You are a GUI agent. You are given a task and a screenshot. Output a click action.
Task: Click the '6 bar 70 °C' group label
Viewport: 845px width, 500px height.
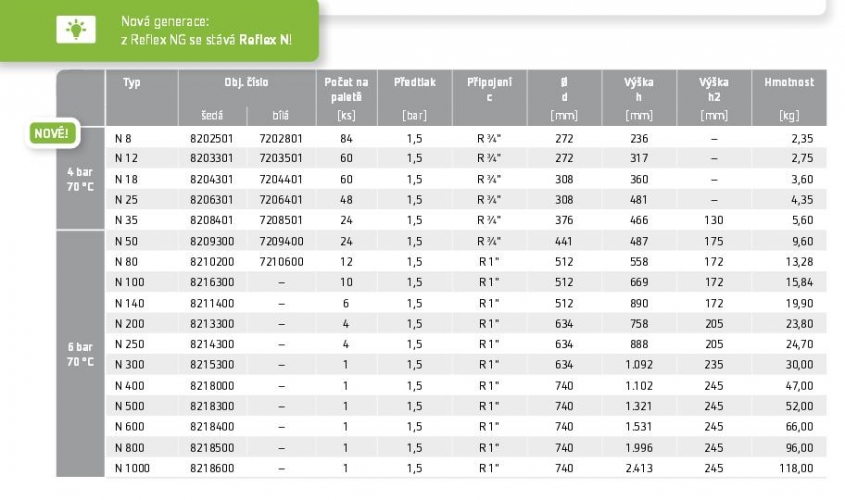pyautogui.click(x=80, y=355)
